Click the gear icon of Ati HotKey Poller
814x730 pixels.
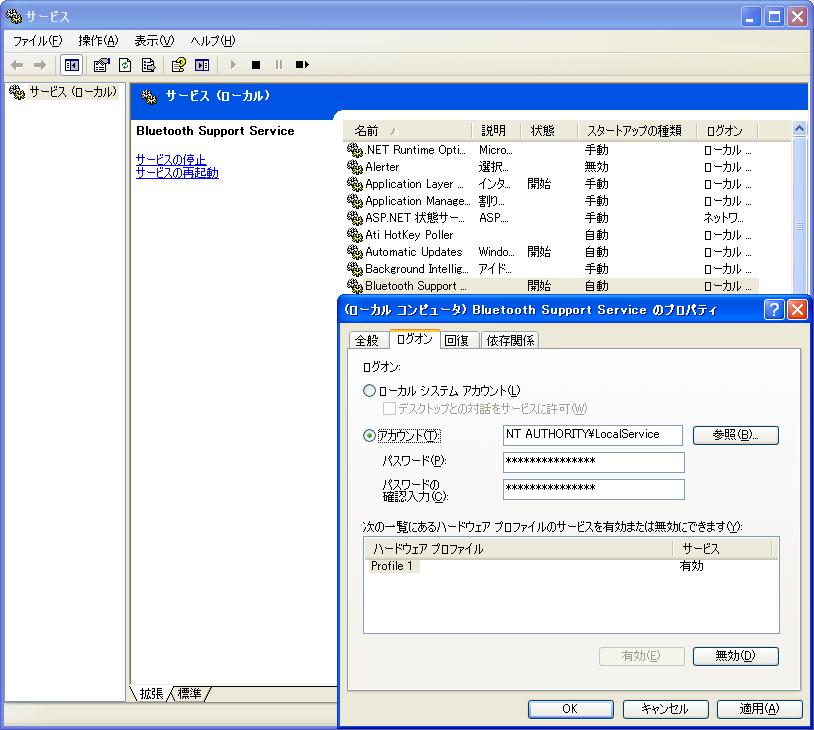pos(355,235)
